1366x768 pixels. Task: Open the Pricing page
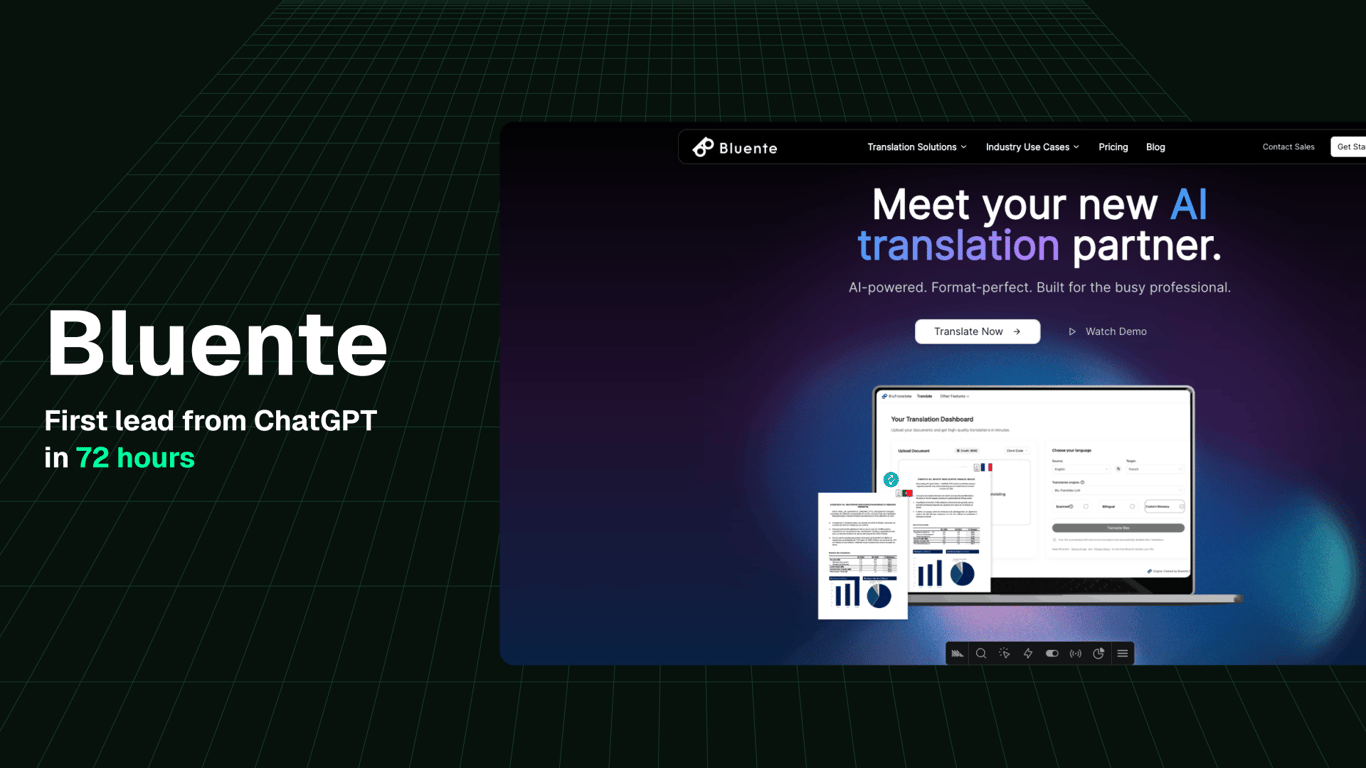(1113, 147)
